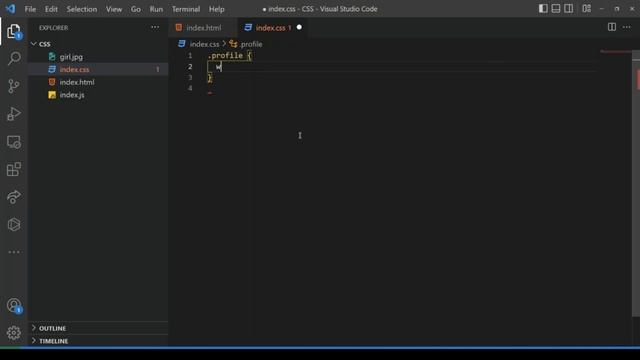640x360 pixels.
Task: Open the Help menu
Action: [217, 9]
